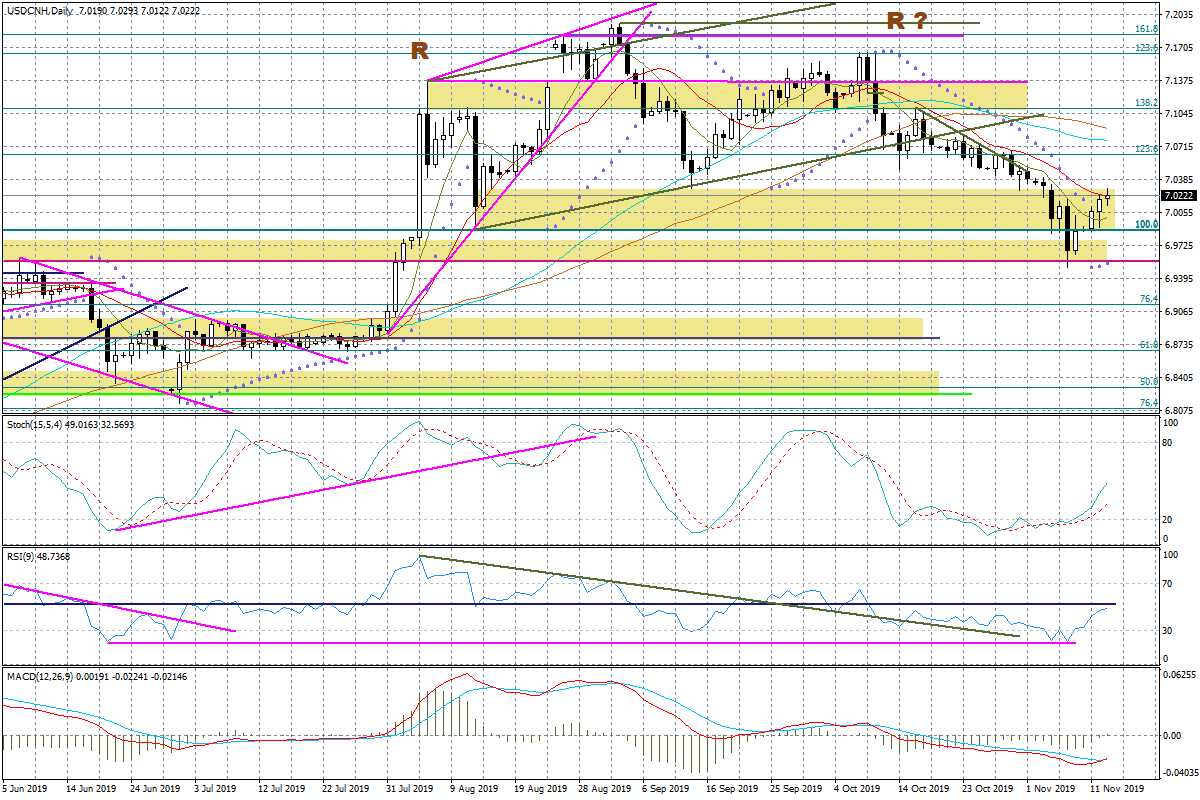
Task: Click the 6.8405 price axis label
Action: coord(1179,378)
